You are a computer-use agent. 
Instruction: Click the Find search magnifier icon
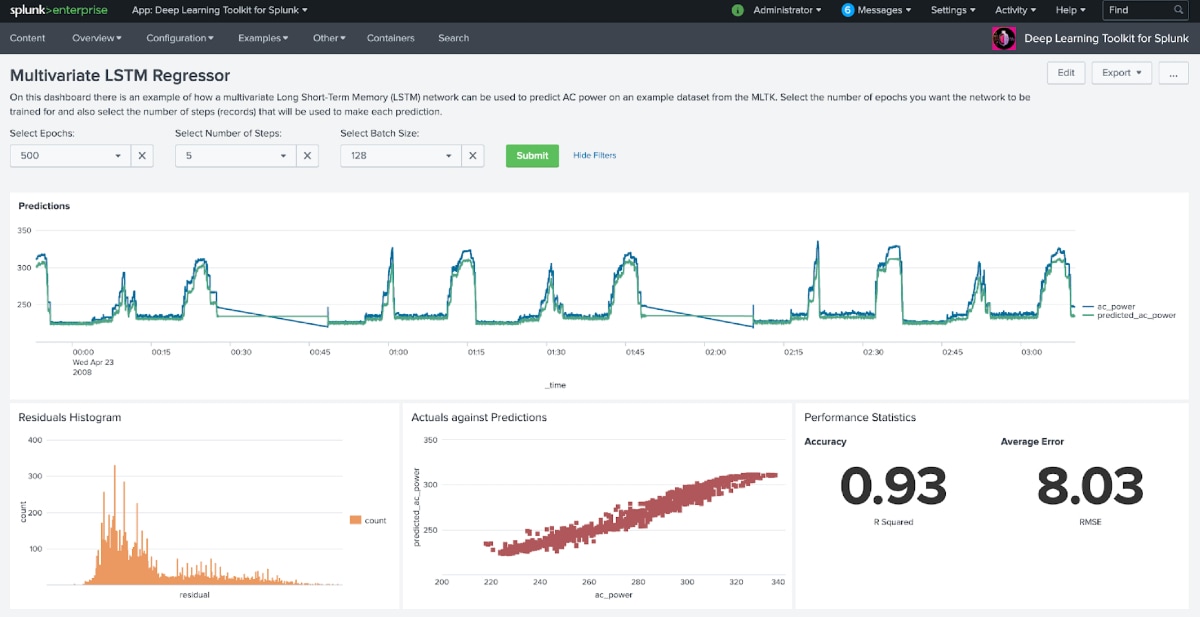coord(1179,10)
